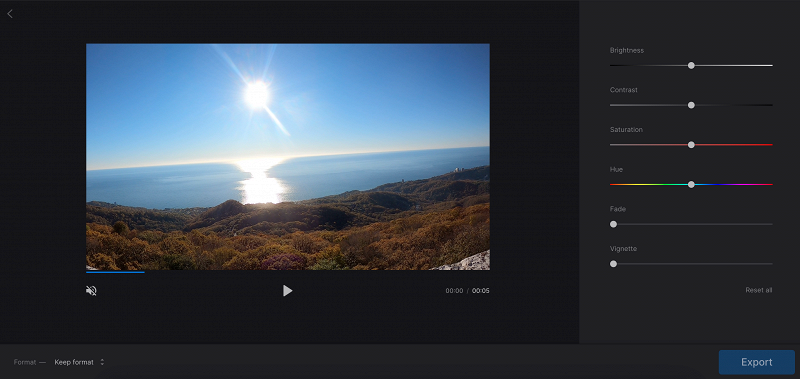This screenshot has width=800, height=379.
Task: Click the Fade label
Action: click(617, 209)
